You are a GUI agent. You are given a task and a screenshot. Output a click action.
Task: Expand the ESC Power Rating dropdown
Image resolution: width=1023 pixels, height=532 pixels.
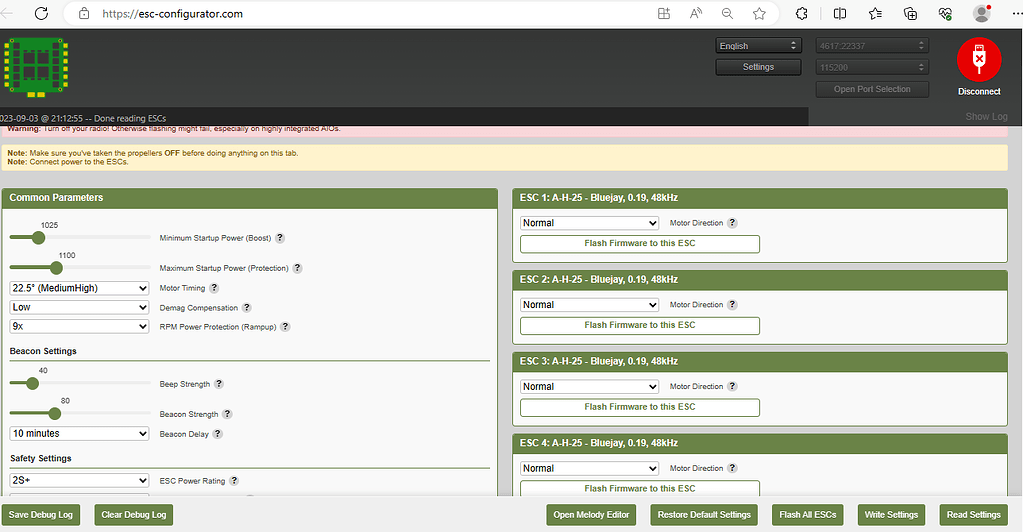[80, 481]
